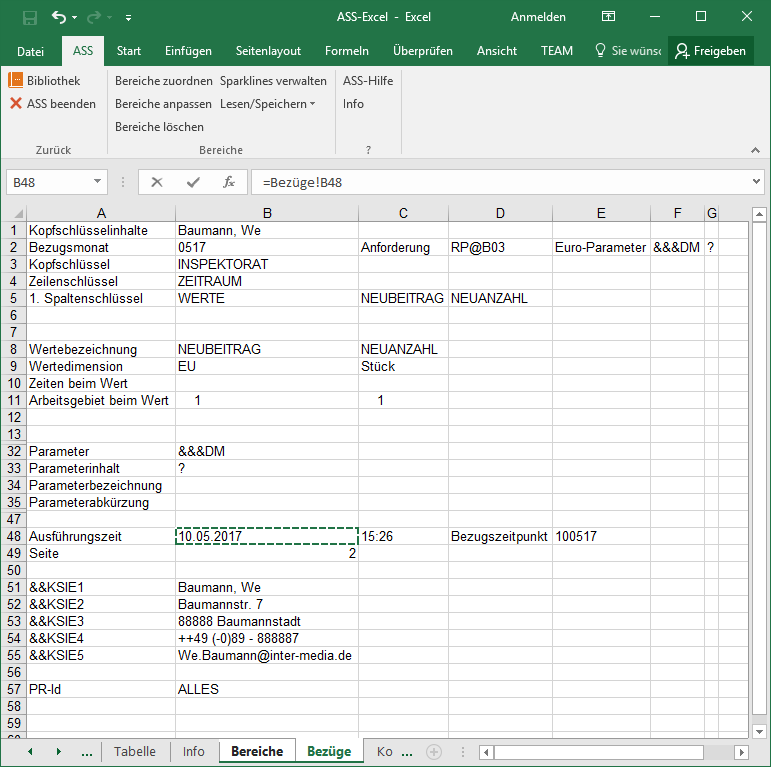Image resolution: width=771 pixels, height=767 pixels.
Task: Click the Save icon in title bar
Action: pos(30,17)
